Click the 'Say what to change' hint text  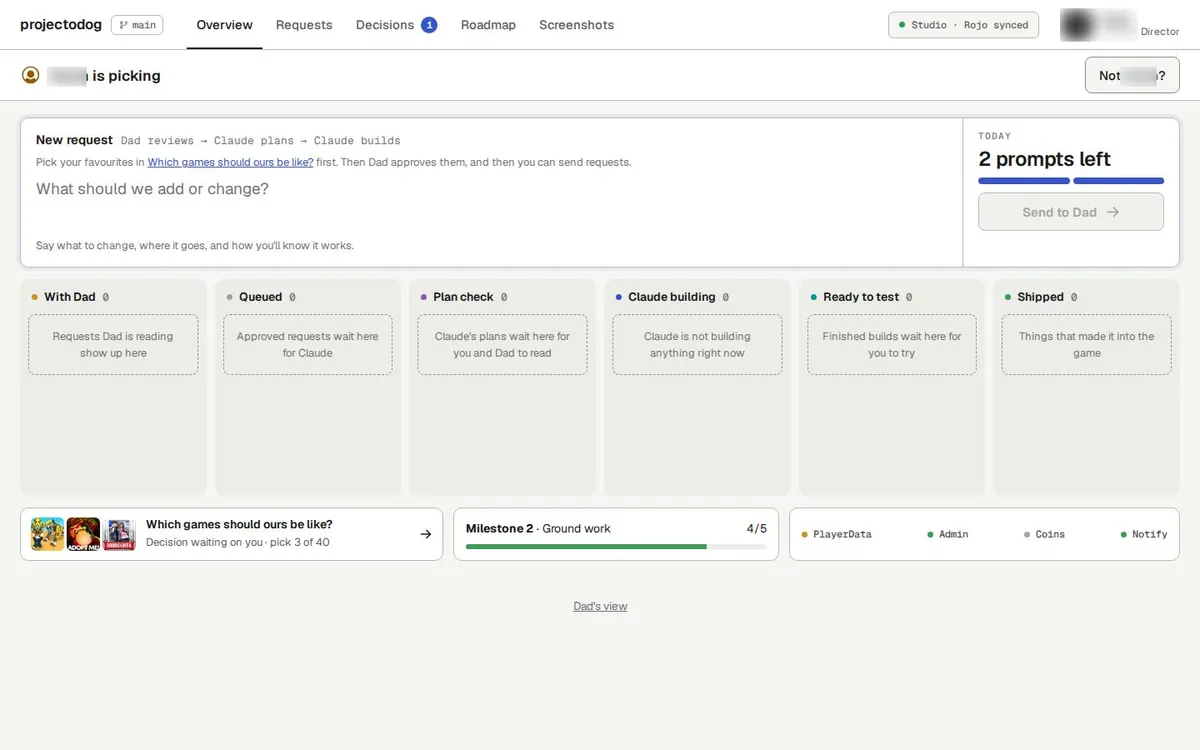click(x=195, y=246)
